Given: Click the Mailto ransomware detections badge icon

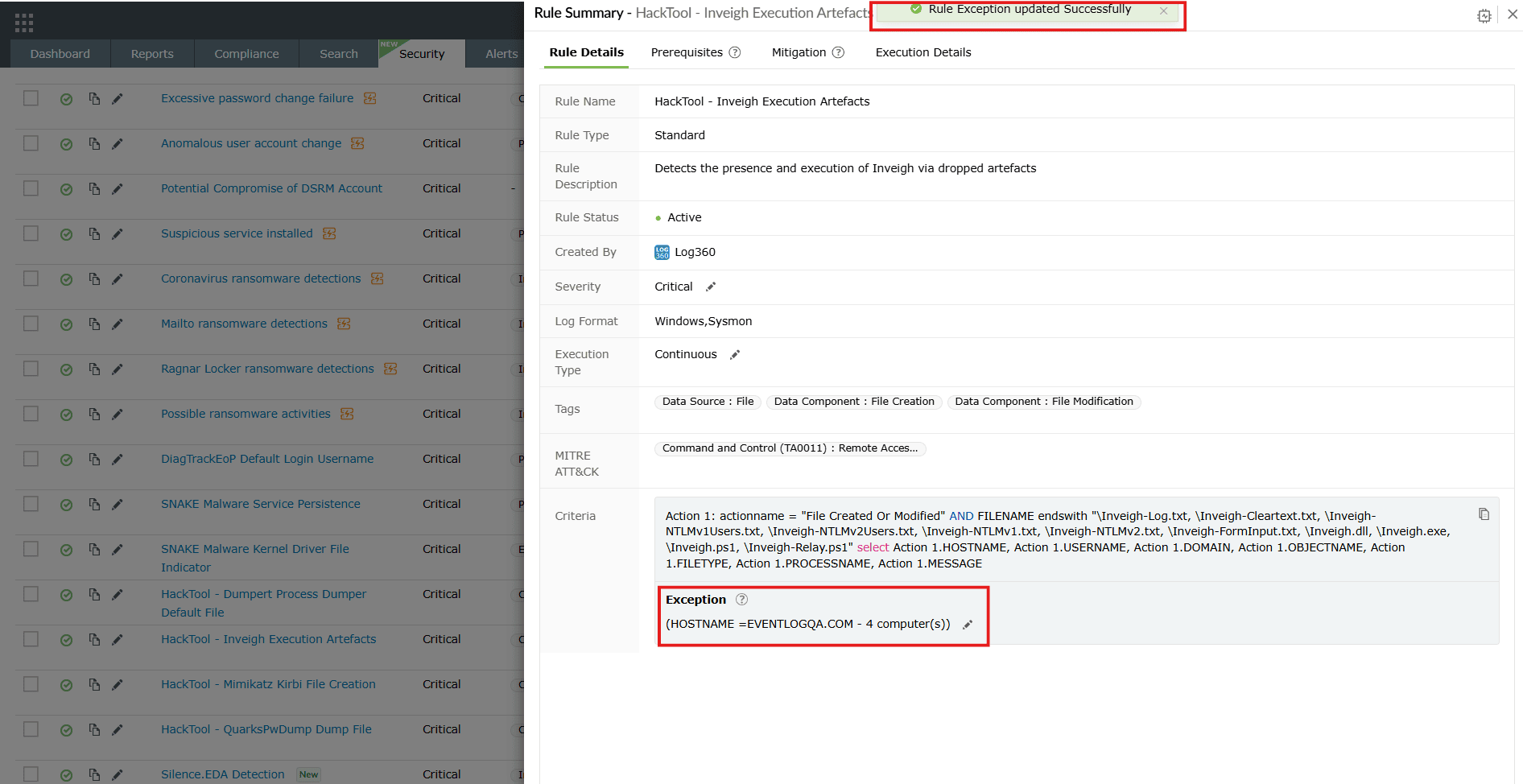Looking at the screenshot, I should click(344, 324).
